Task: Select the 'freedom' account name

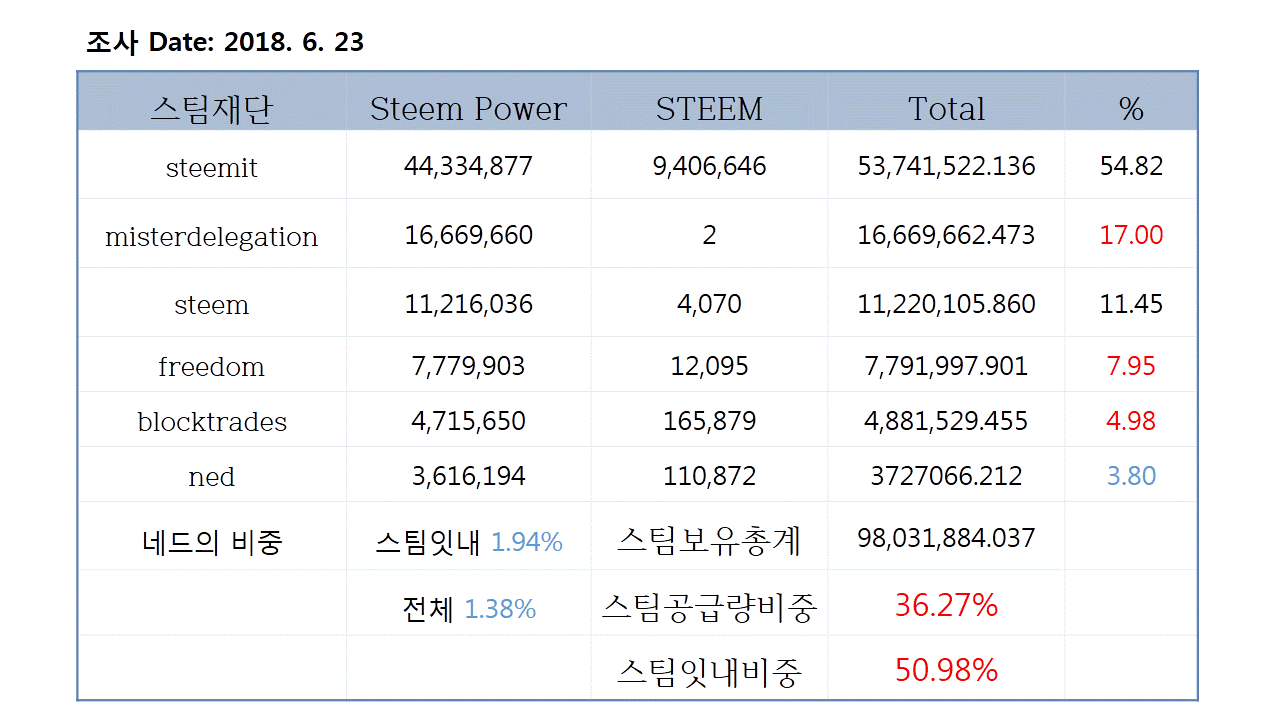Action: tap(211, 366)
